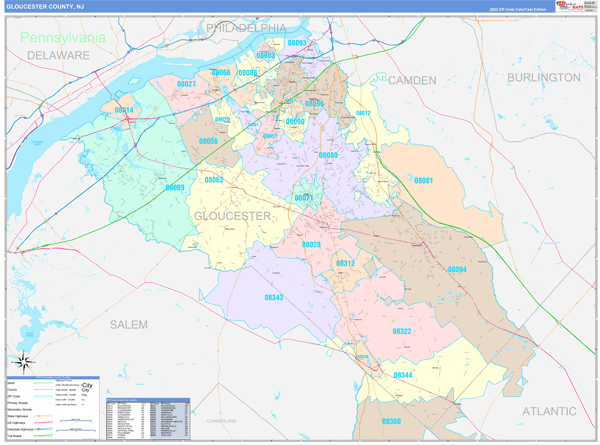Click the 08360 ZIP code label
The width and height of the screenshot is (600, 445).
391,421
